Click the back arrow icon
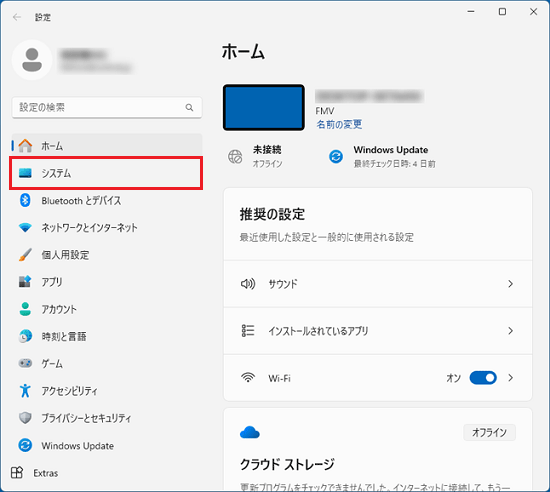Viewport: 550px width, 492px height. (x=16, y=17)
